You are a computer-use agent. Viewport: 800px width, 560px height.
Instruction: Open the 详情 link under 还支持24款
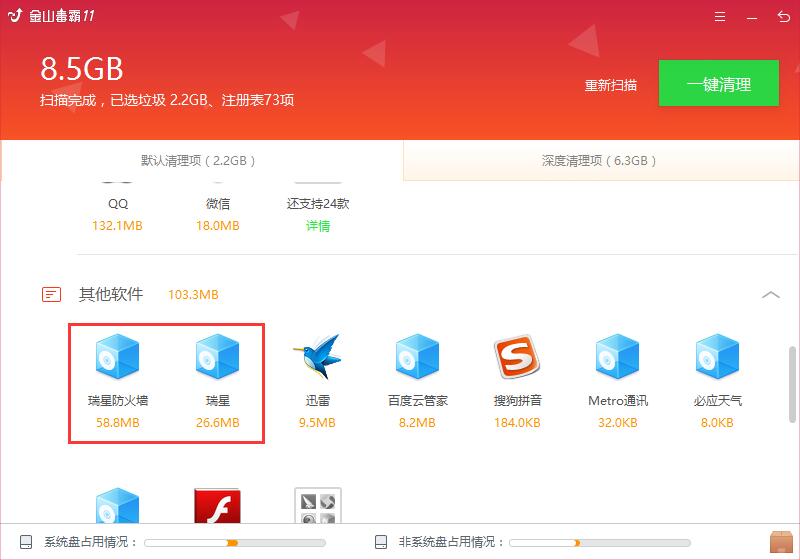318,225
